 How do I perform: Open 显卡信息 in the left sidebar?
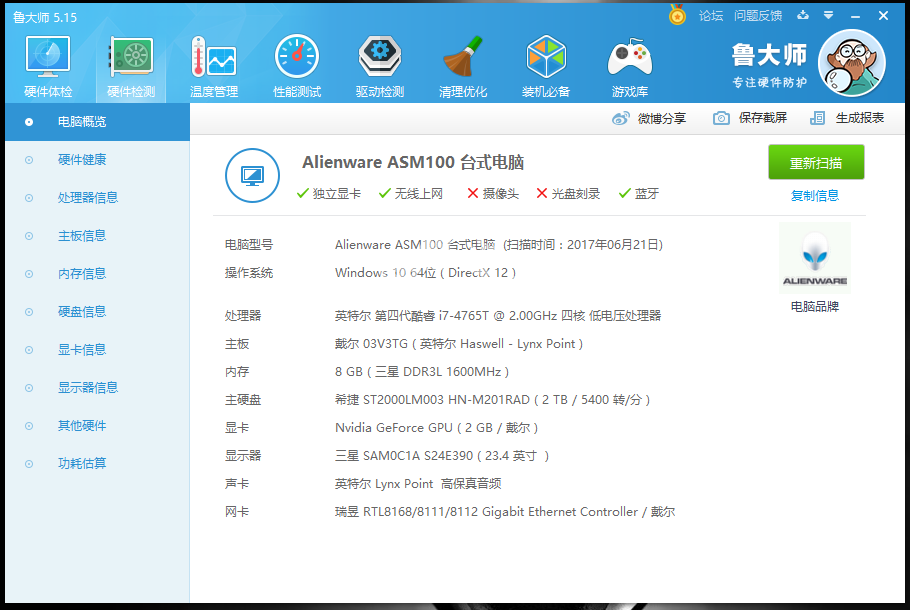click(x=82, y=350)
